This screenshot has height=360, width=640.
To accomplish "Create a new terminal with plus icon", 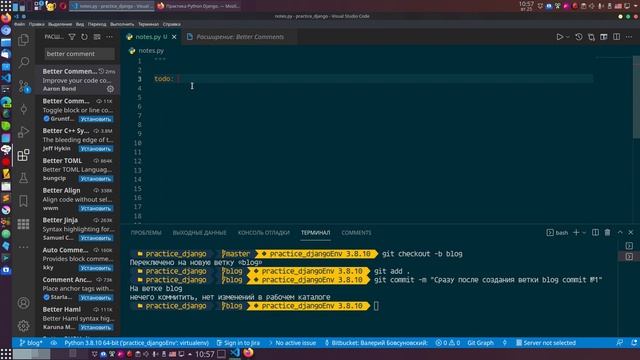I will tap(576, 232).
